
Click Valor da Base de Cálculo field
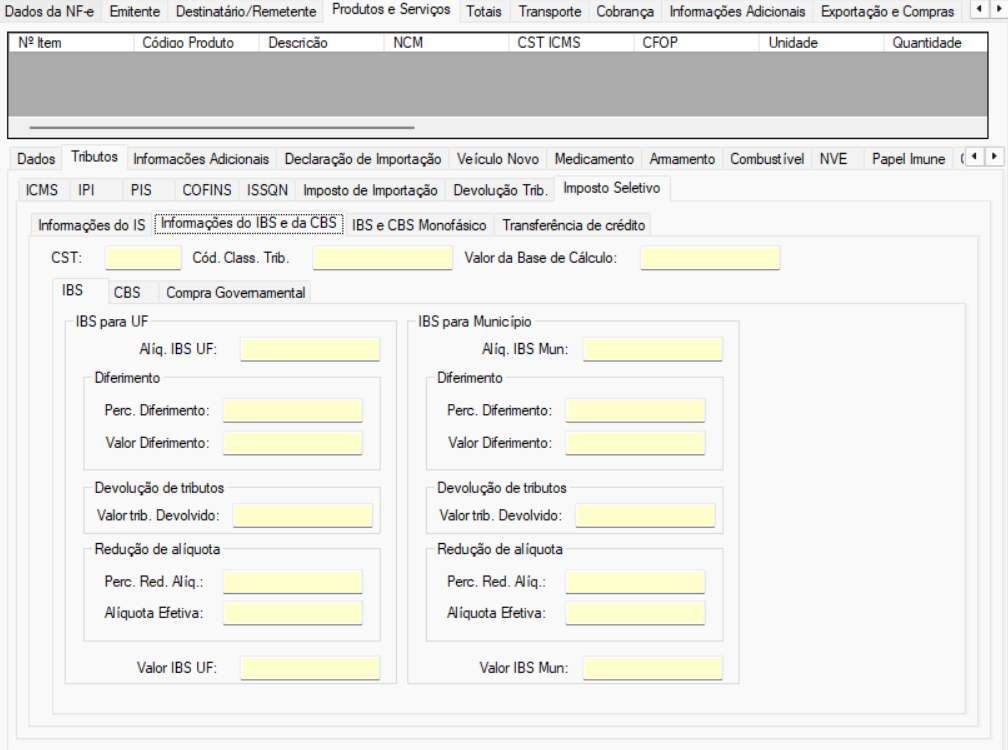tap(709, 258)
